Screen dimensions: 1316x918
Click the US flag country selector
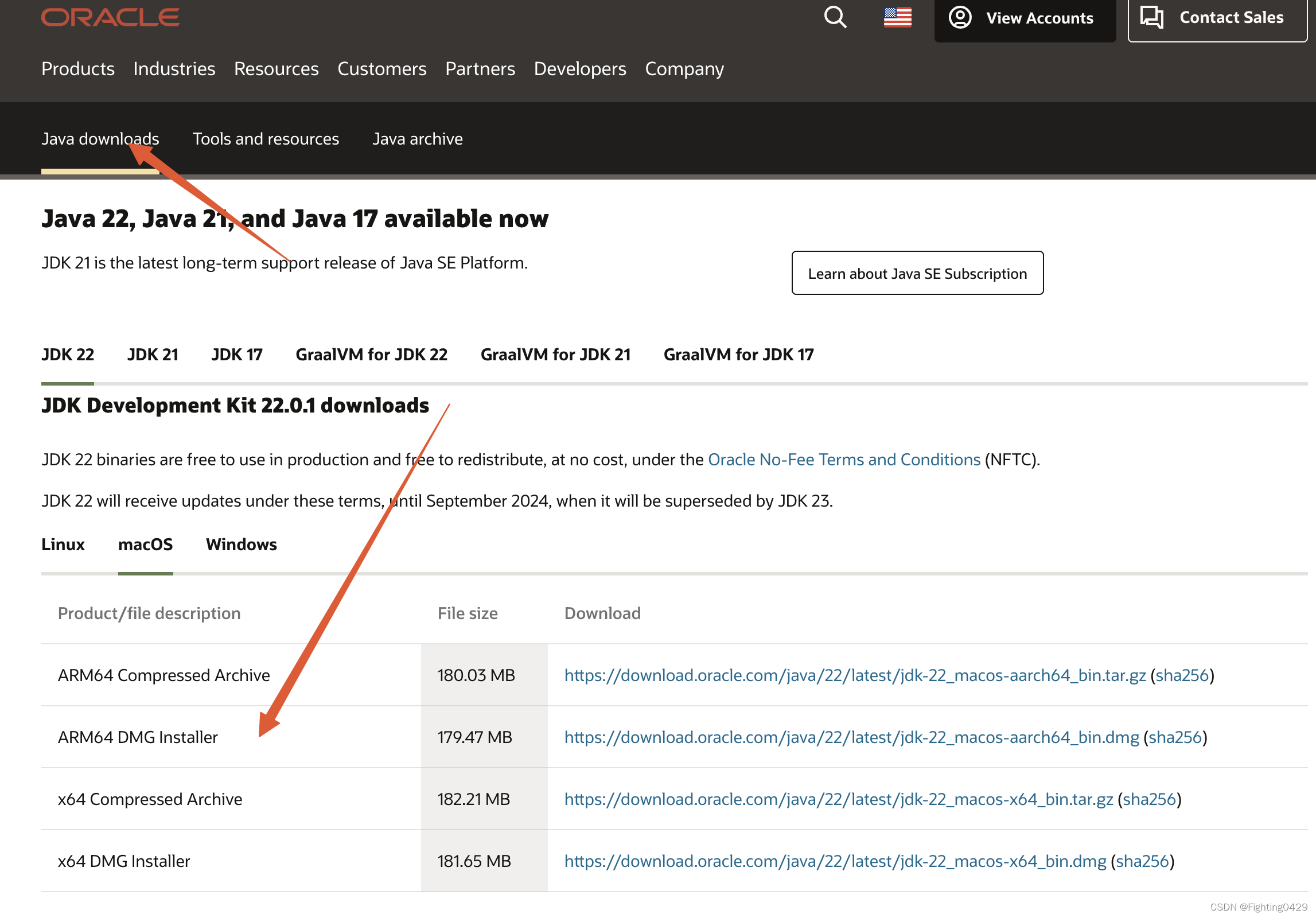click(898, 17)
